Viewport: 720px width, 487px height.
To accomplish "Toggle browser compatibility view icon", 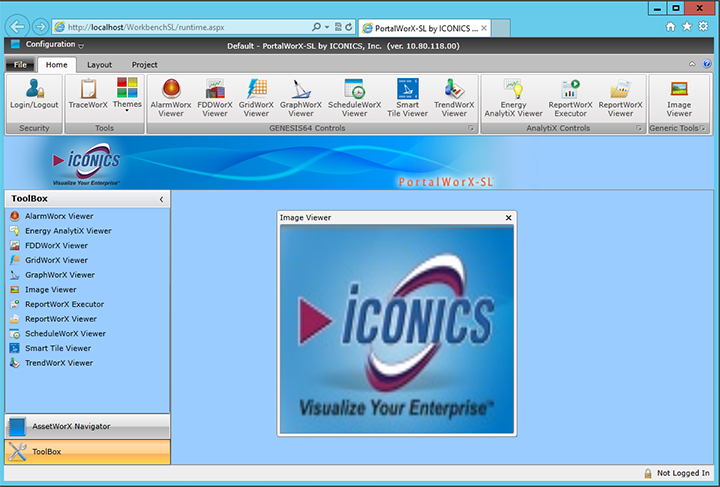I will pyautogui.click(x=338, y=27).
